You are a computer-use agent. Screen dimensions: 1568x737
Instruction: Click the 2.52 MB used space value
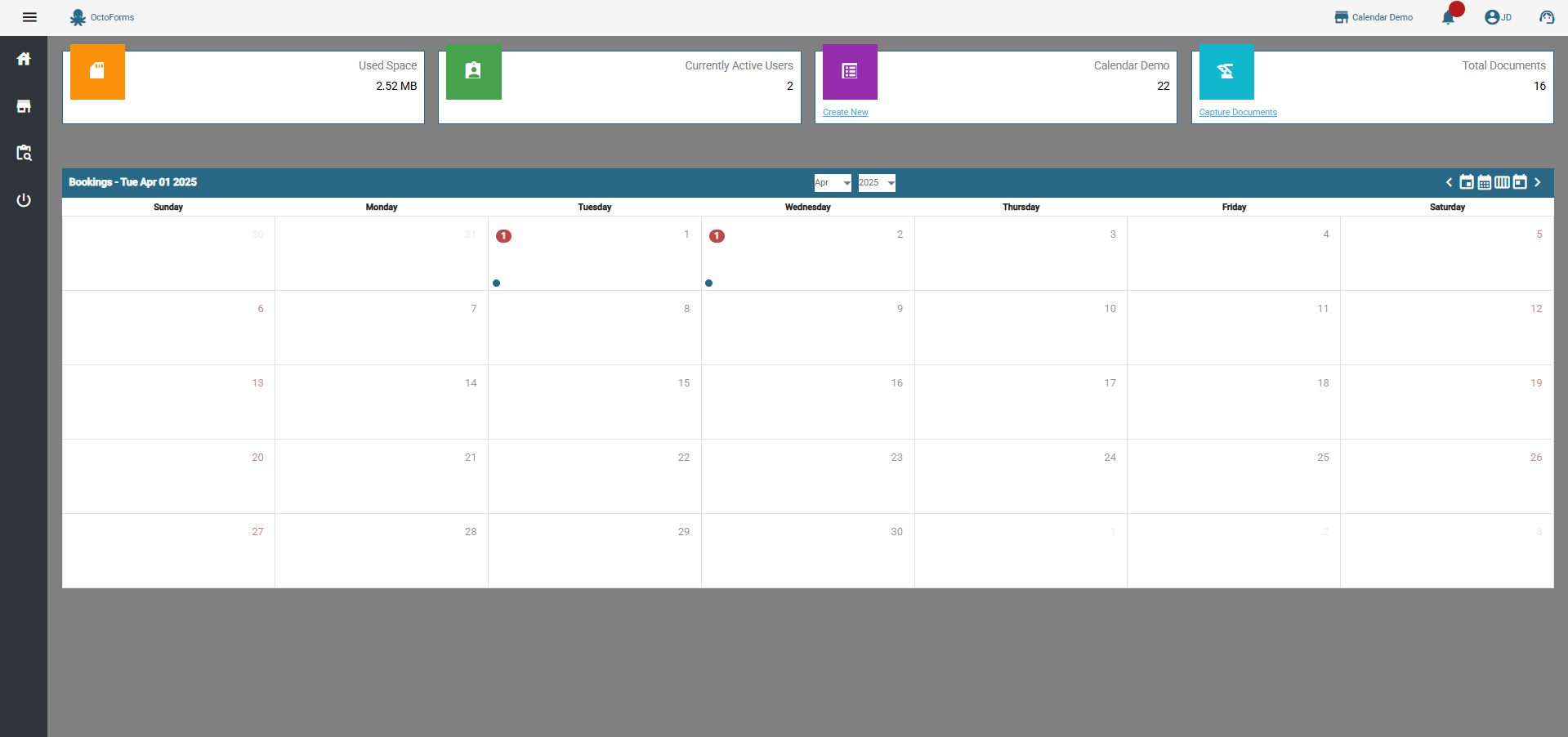coord(396,86)
